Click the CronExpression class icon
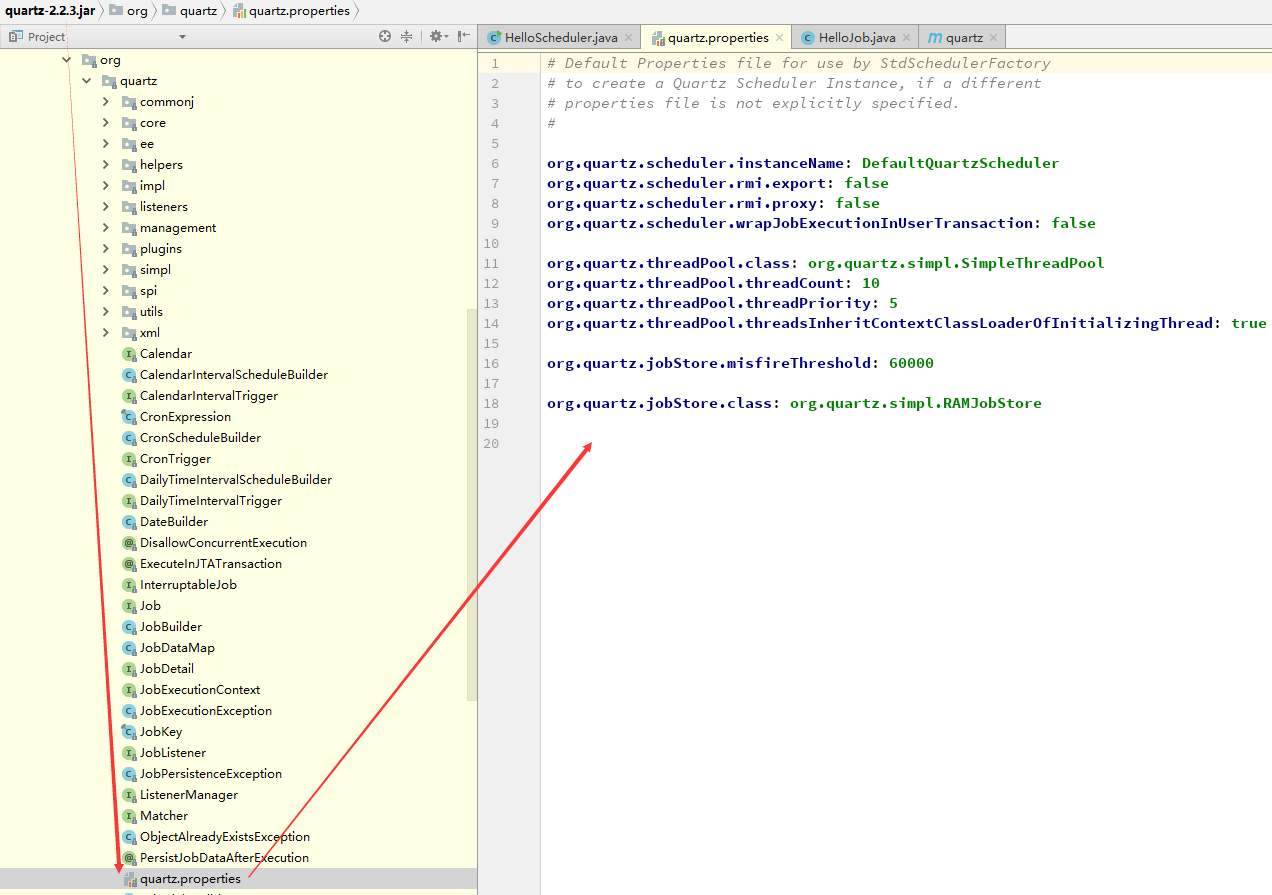 click(x=129, y=417)
